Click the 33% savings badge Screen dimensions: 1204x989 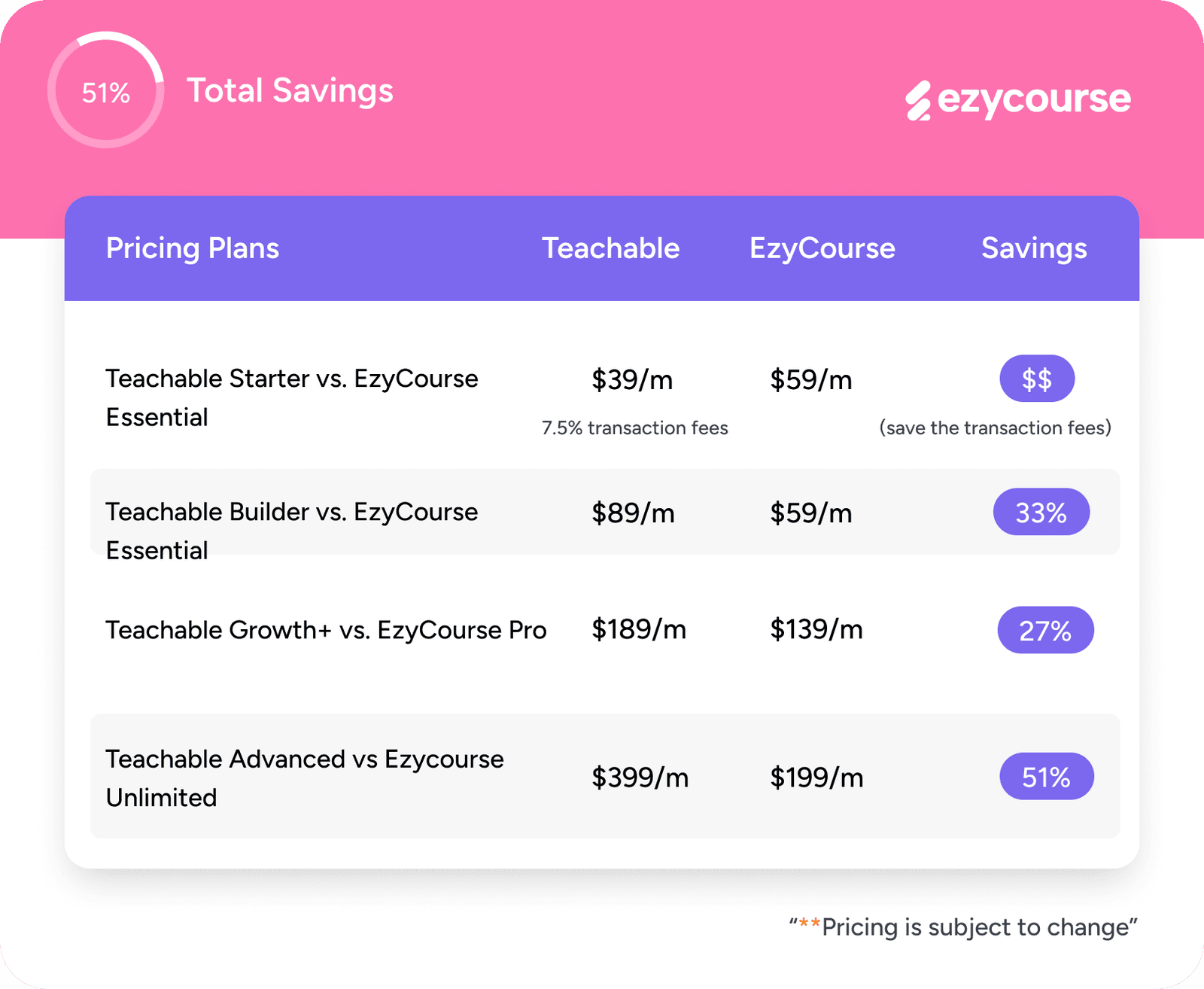point(1041,513)
